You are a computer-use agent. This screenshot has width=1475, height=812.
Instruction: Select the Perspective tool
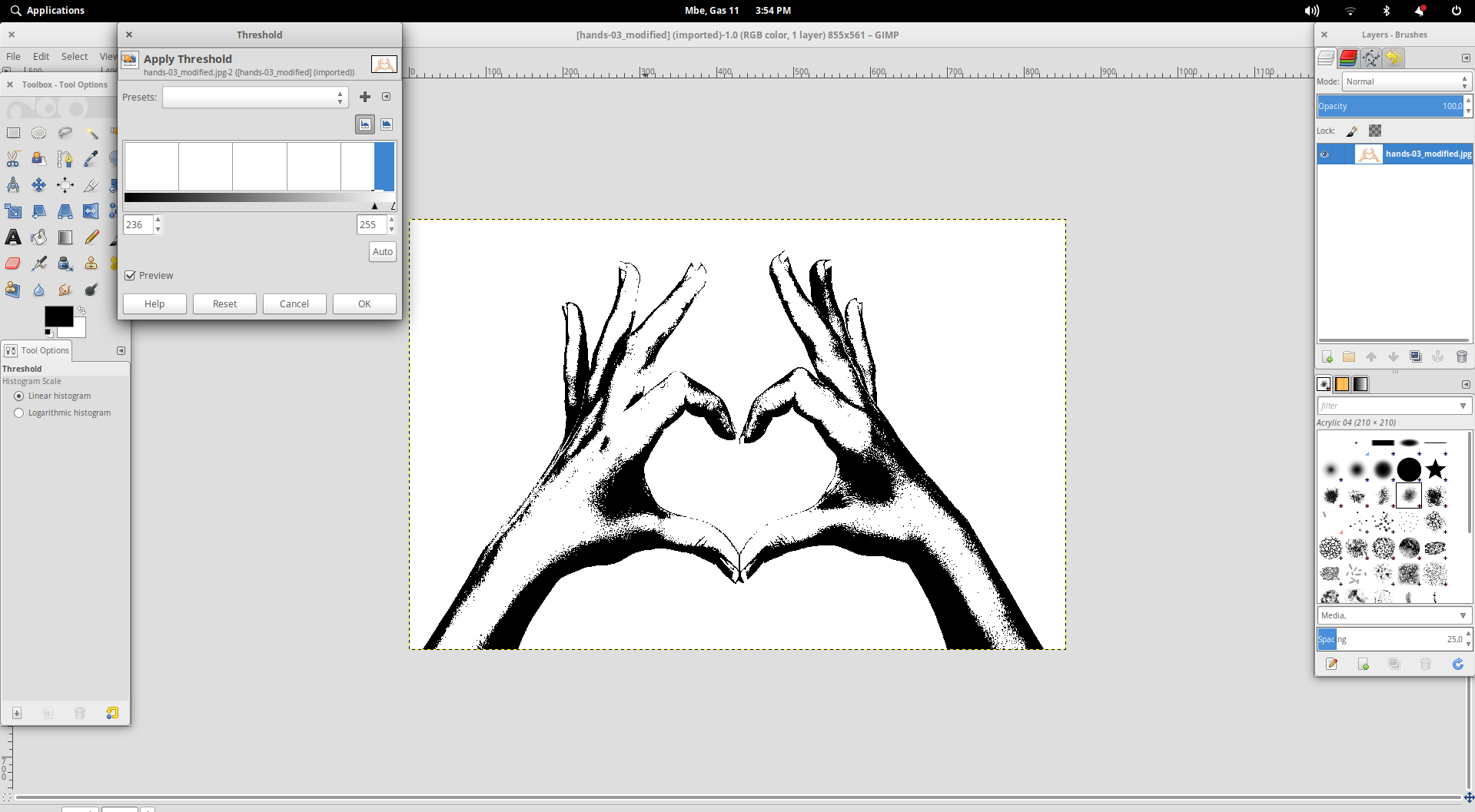65,211
